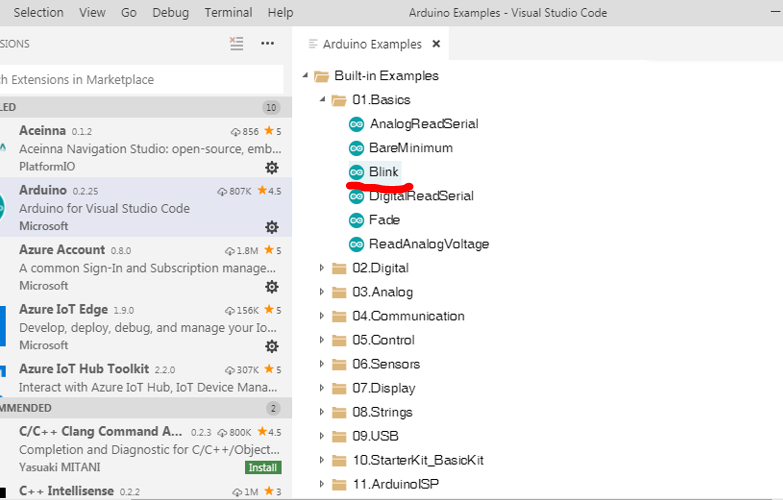This screenshot has width=783, height=500.
Task: Click the 05.Control folder icon
Action: tap(339, 340)
